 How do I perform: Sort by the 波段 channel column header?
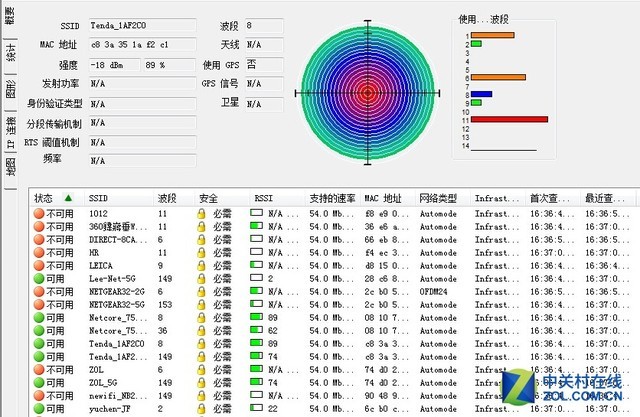167,198
